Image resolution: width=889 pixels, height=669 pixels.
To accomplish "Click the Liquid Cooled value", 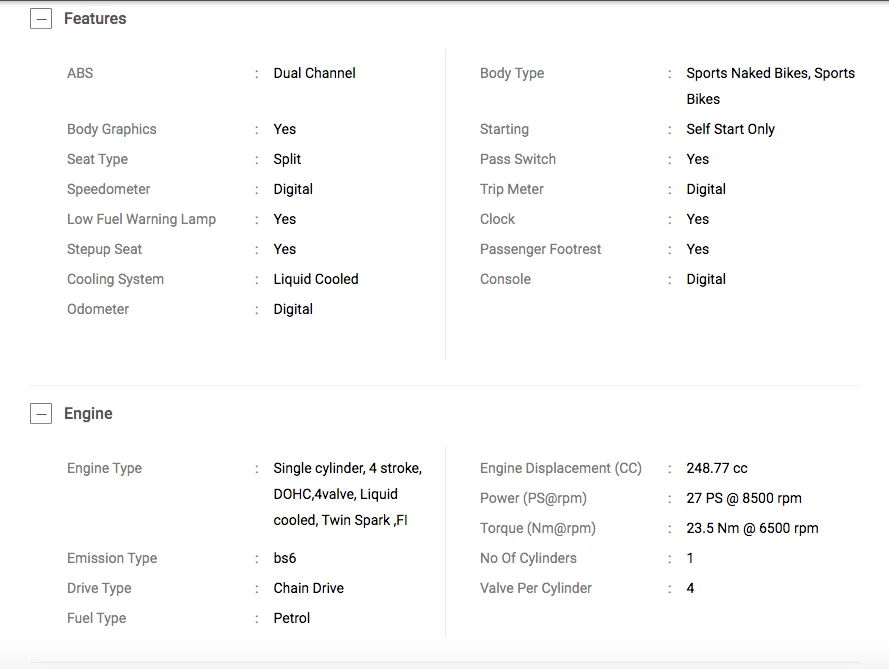I will (x=315, y=279).
